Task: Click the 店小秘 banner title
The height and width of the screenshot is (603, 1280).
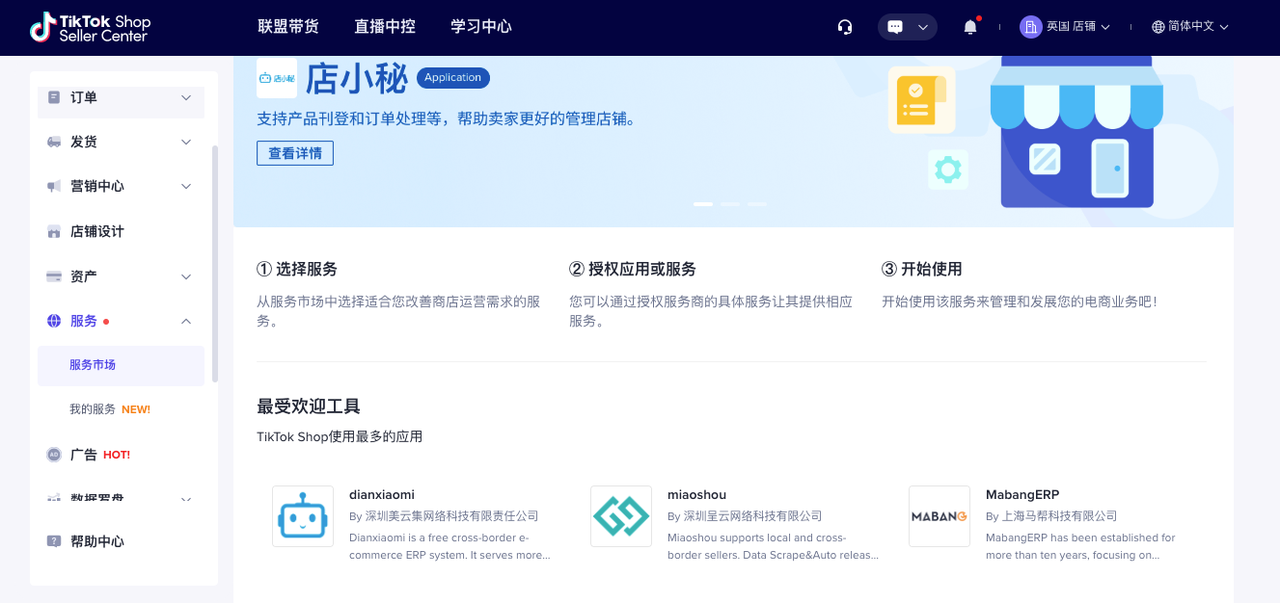Action: [x=357, y=78]
